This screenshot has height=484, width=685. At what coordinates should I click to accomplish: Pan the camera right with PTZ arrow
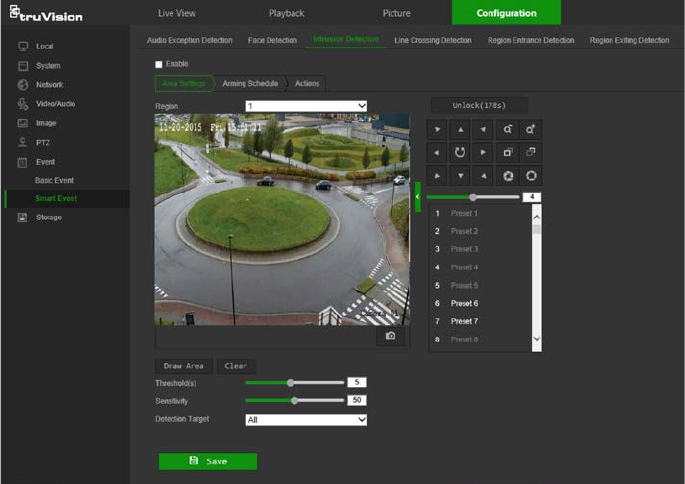click(483, 152)
